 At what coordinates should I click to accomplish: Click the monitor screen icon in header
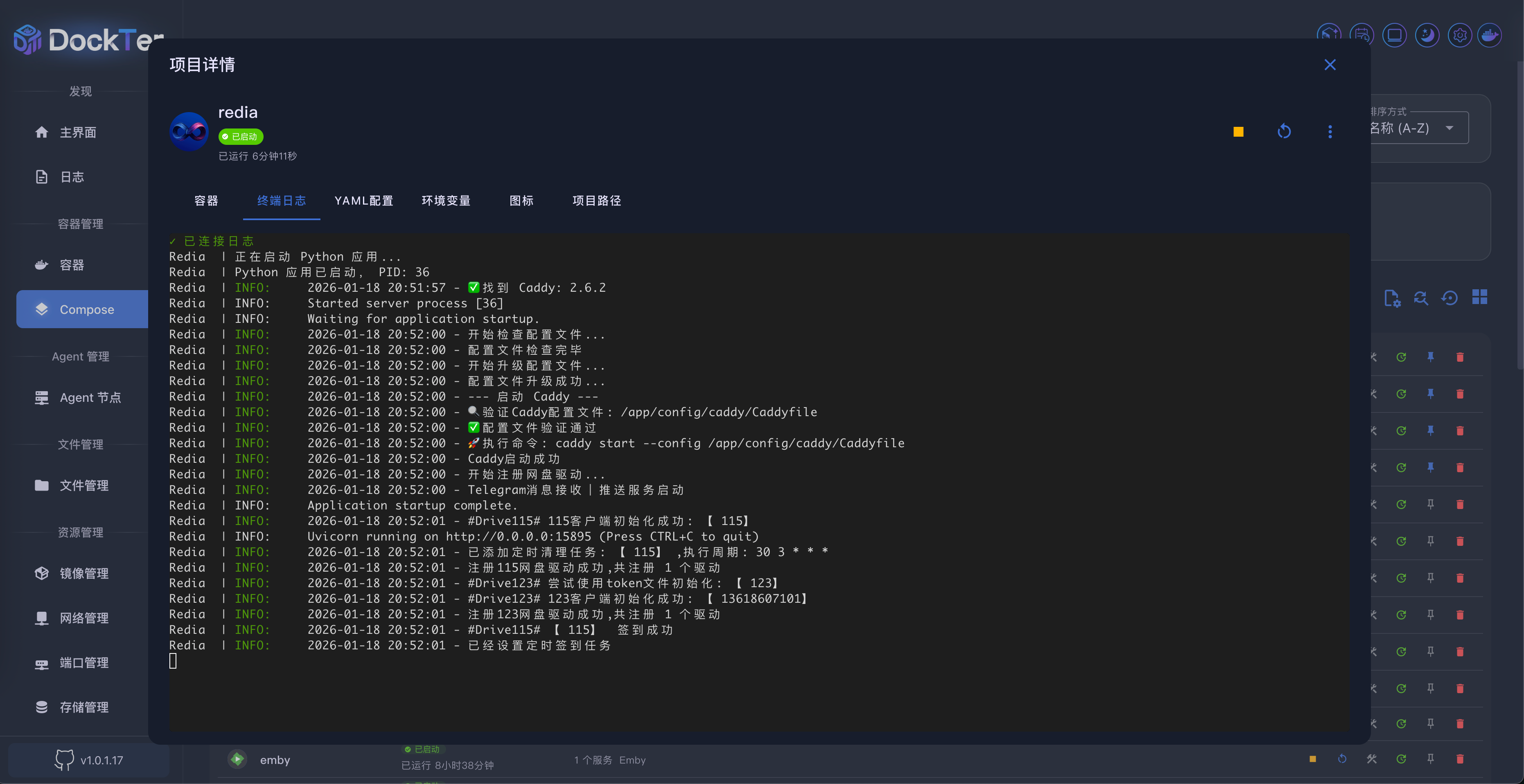click(x=1394, y=36)
